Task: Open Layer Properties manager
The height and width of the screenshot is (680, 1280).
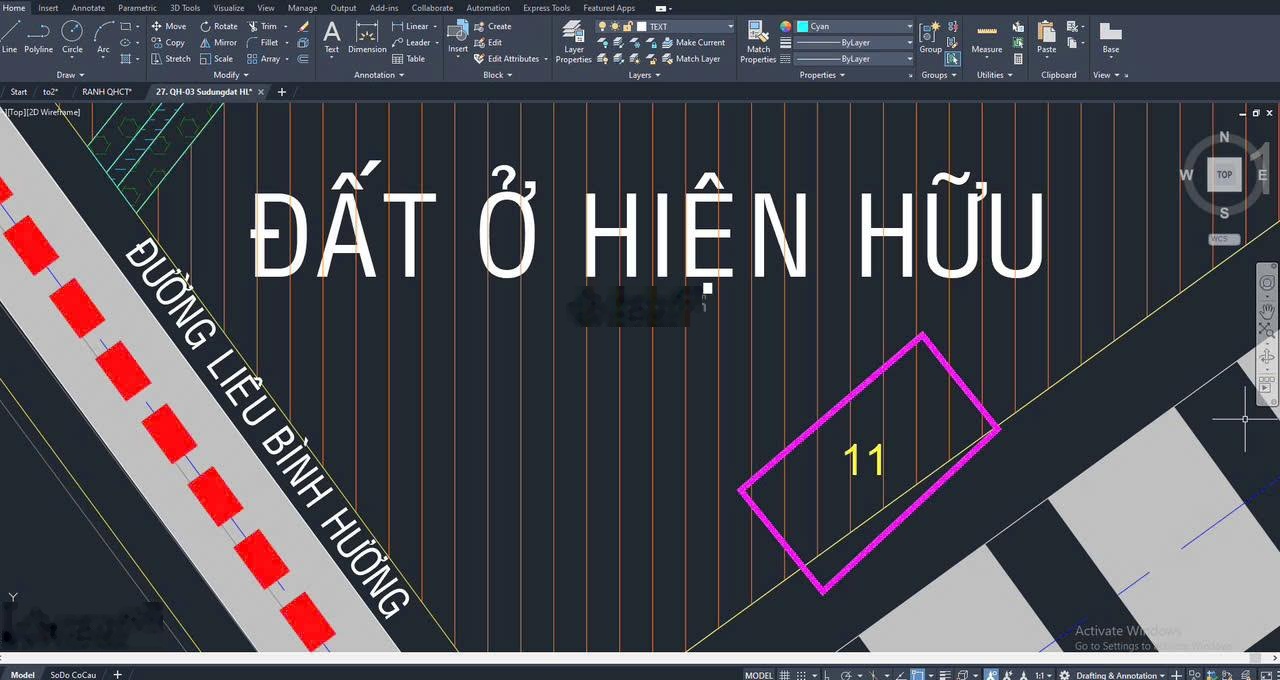Action: coord(573,41)
